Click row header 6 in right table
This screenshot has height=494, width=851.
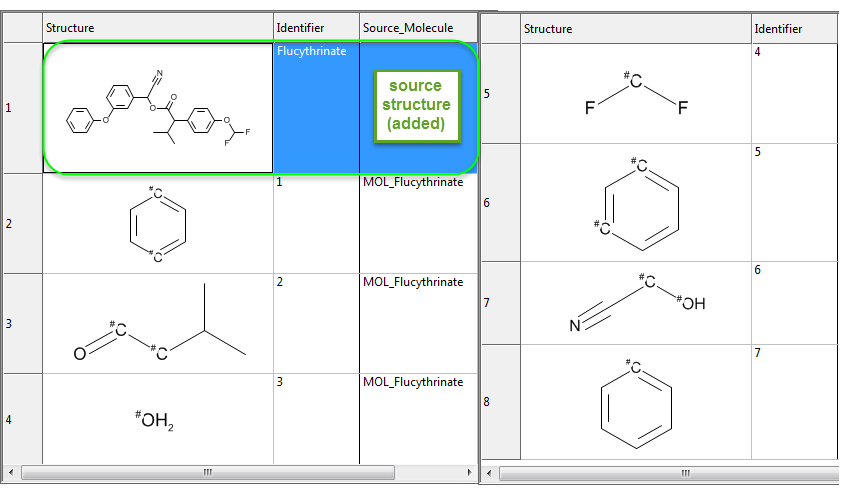click(501, 202)
